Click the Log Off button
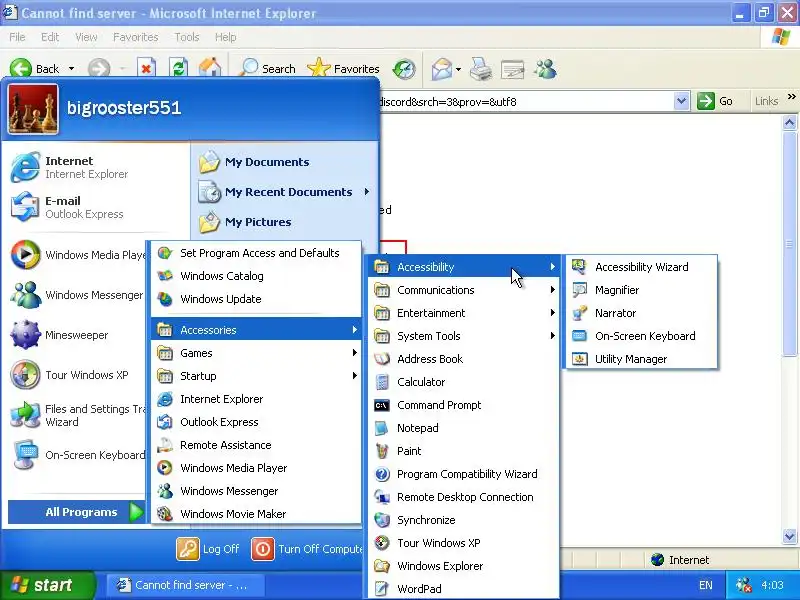This screenshot has width=800, height=600. 208,549
